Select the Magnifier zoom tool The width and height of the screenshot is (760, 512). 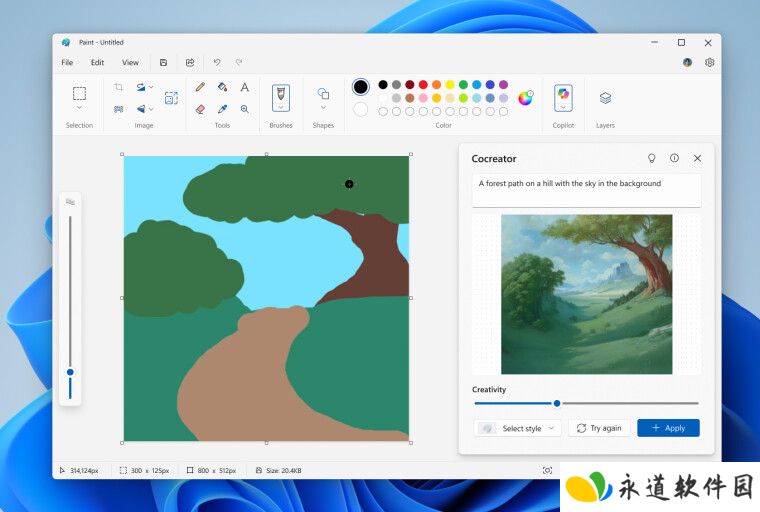click(x=245, y=109)
